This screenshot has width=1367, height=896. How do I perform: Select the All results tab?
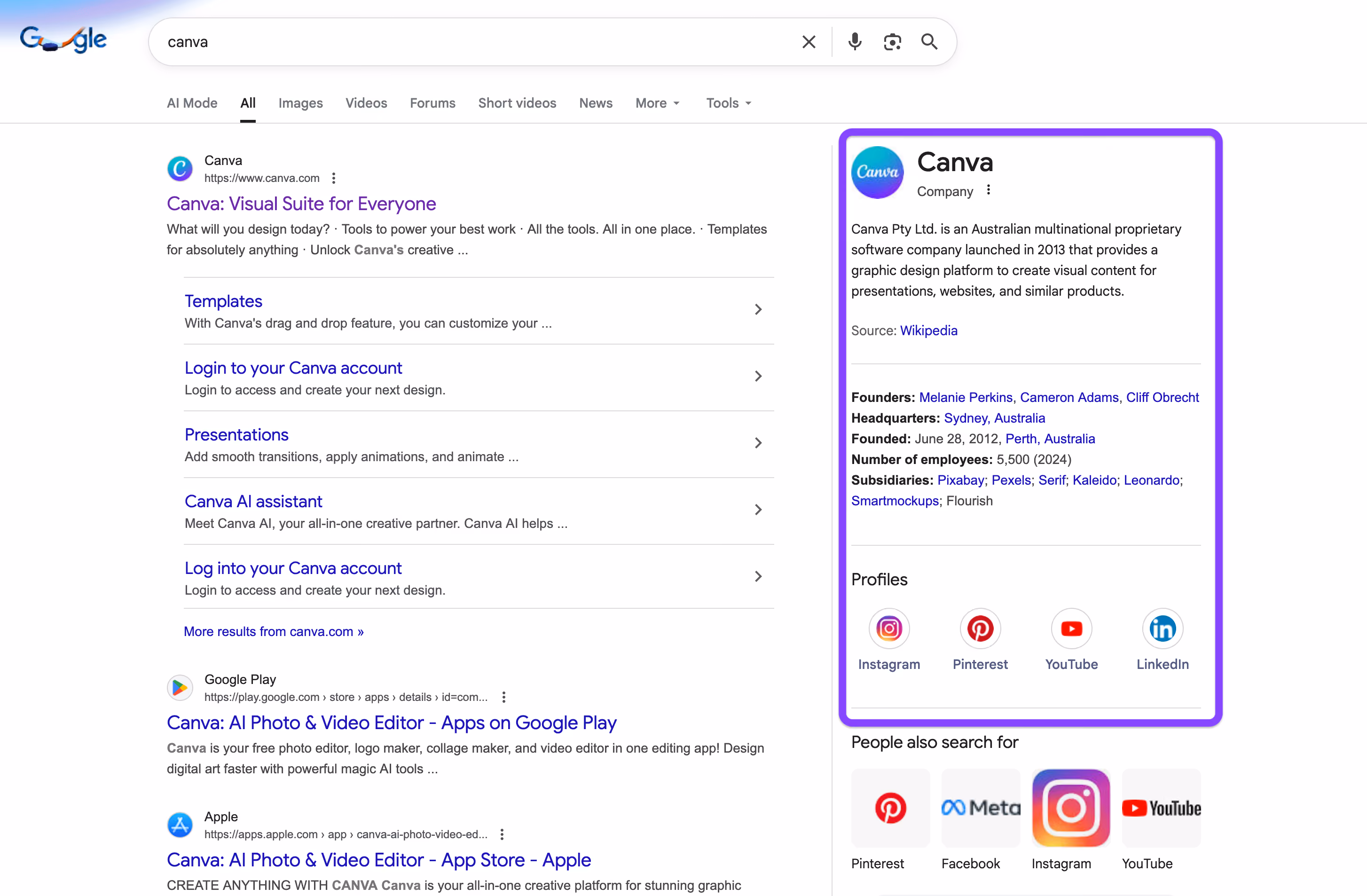pos(248,103)
